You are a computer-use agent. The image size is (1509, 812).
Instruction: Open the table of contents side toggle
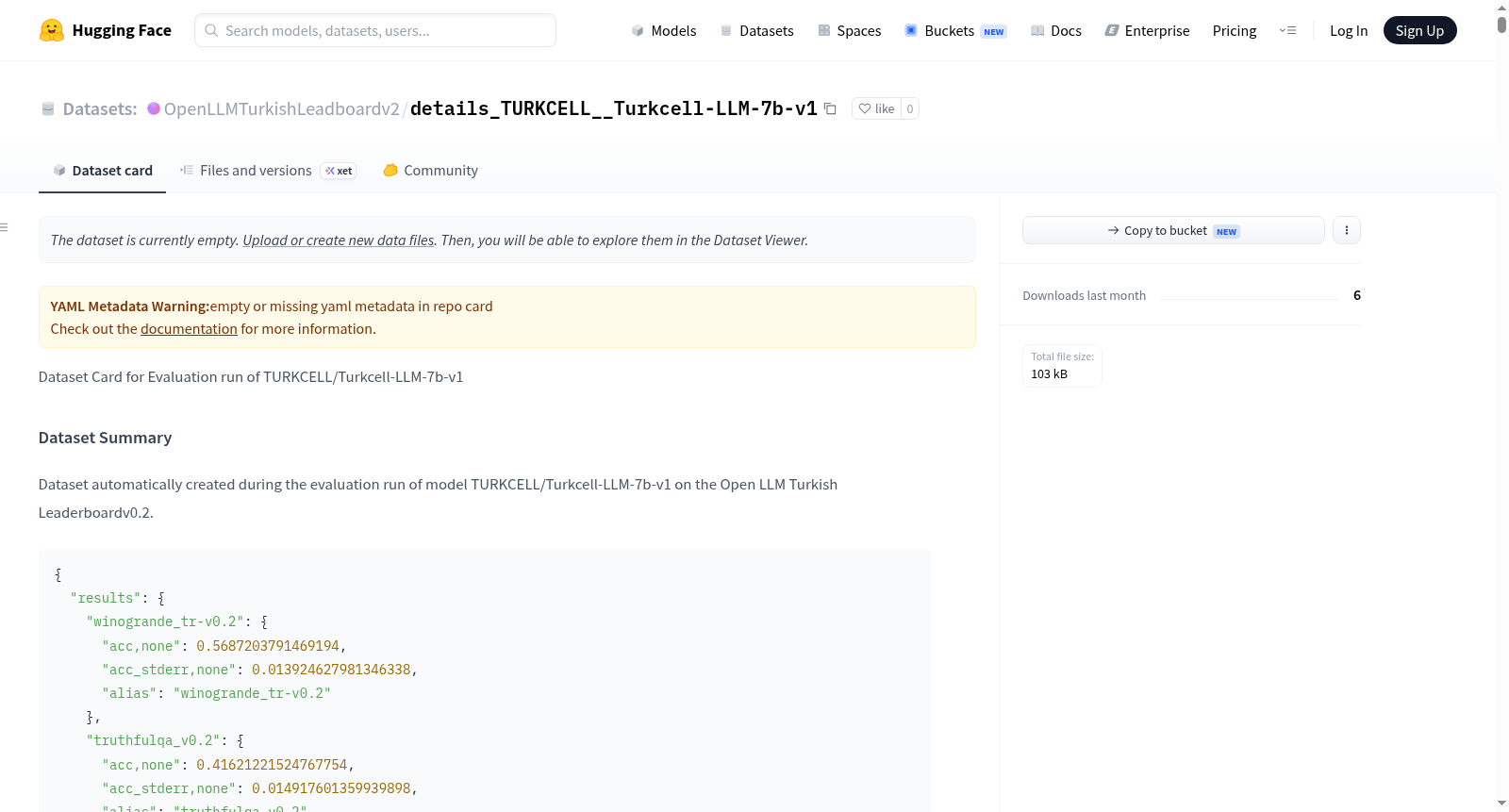[5, 227]
